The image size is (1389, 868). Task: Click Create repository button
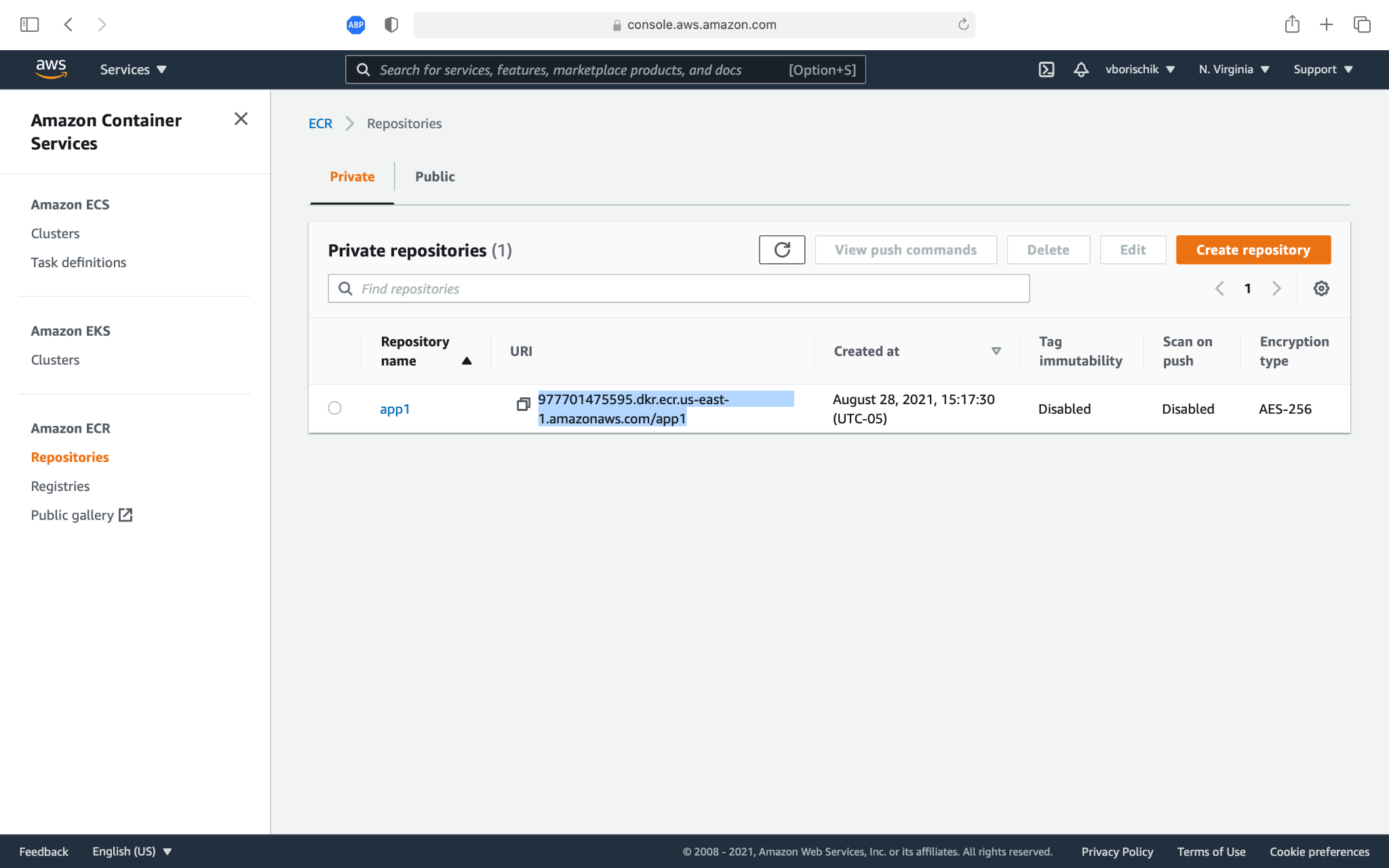click(1253, 250)
